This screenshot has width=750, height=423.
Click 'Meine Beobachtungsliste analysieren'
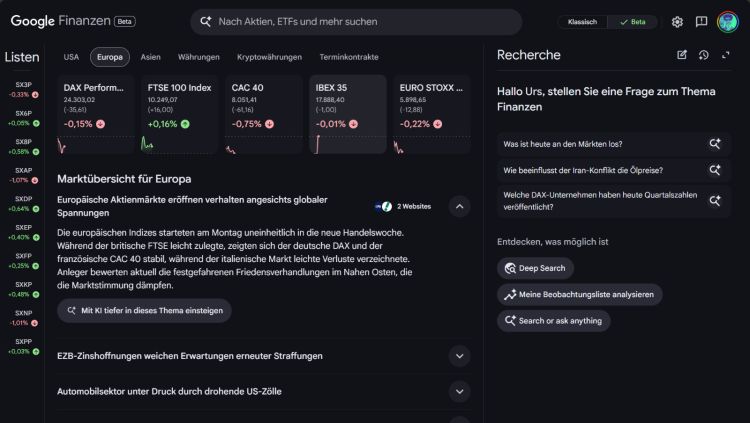click(579, 295)
